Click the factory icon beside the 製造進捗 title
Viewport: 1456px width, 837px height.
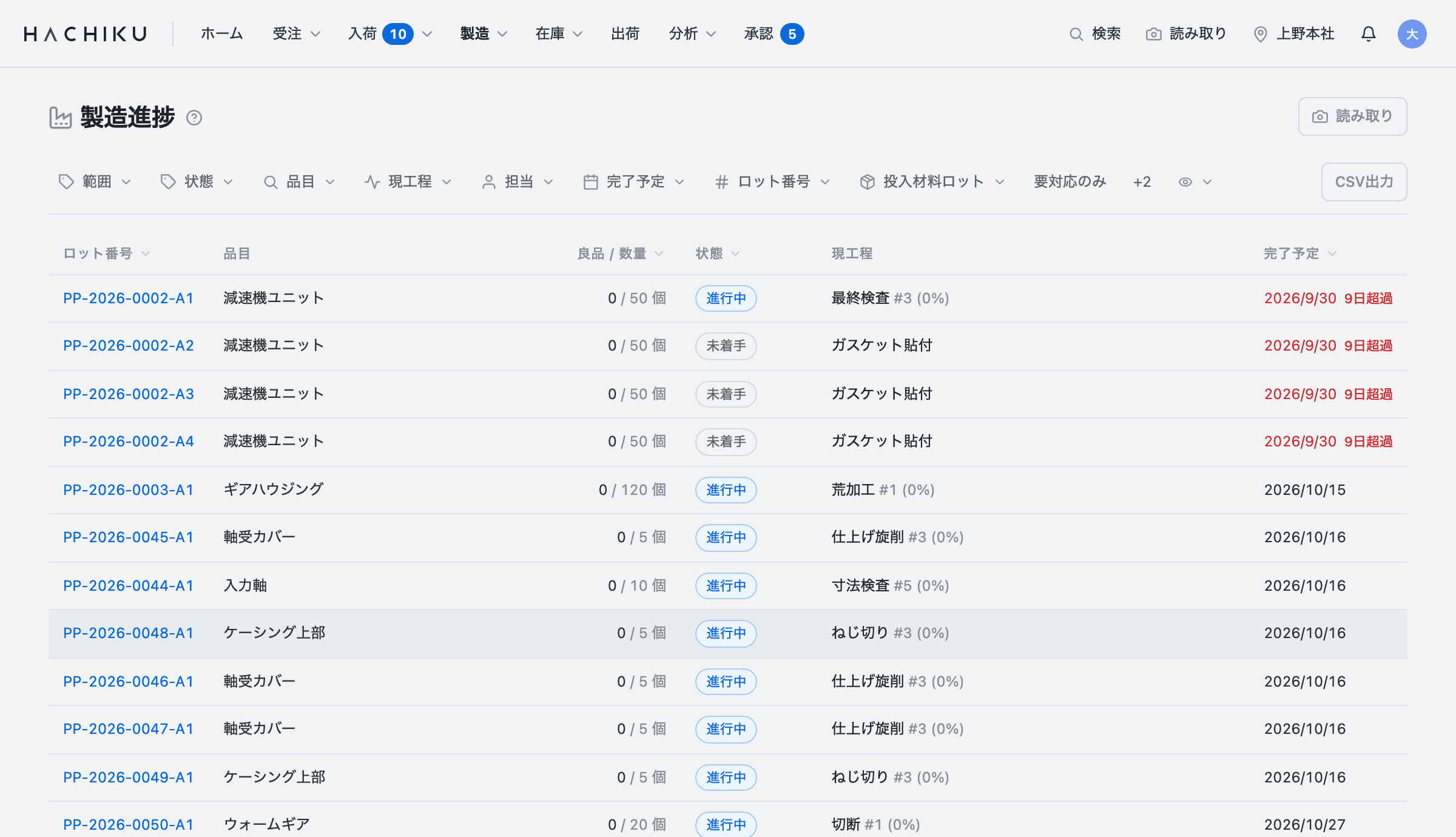point(60,117)
